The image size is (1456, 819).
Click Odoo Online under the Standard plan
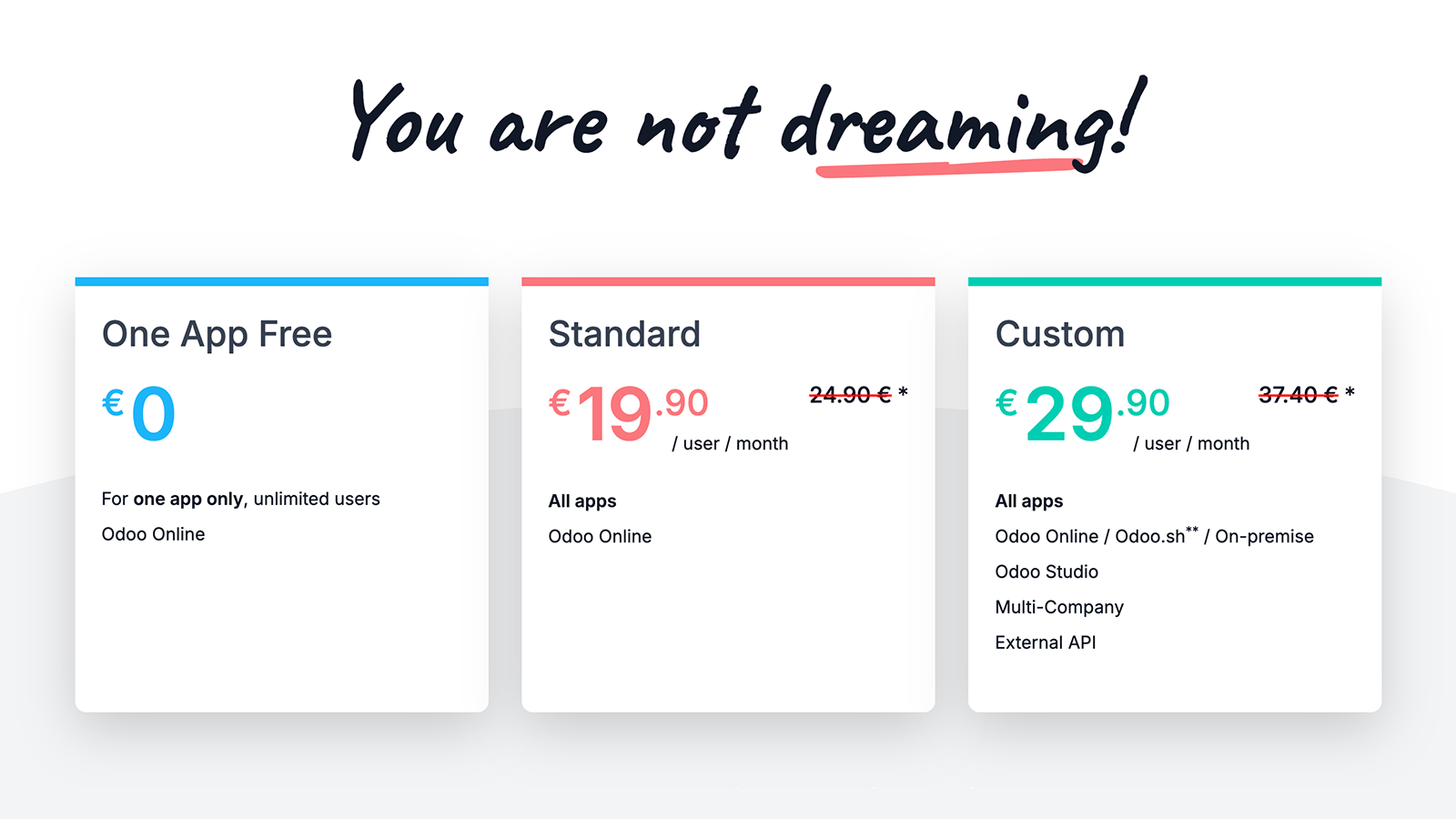pyautogui.click(x=600, y=537)
